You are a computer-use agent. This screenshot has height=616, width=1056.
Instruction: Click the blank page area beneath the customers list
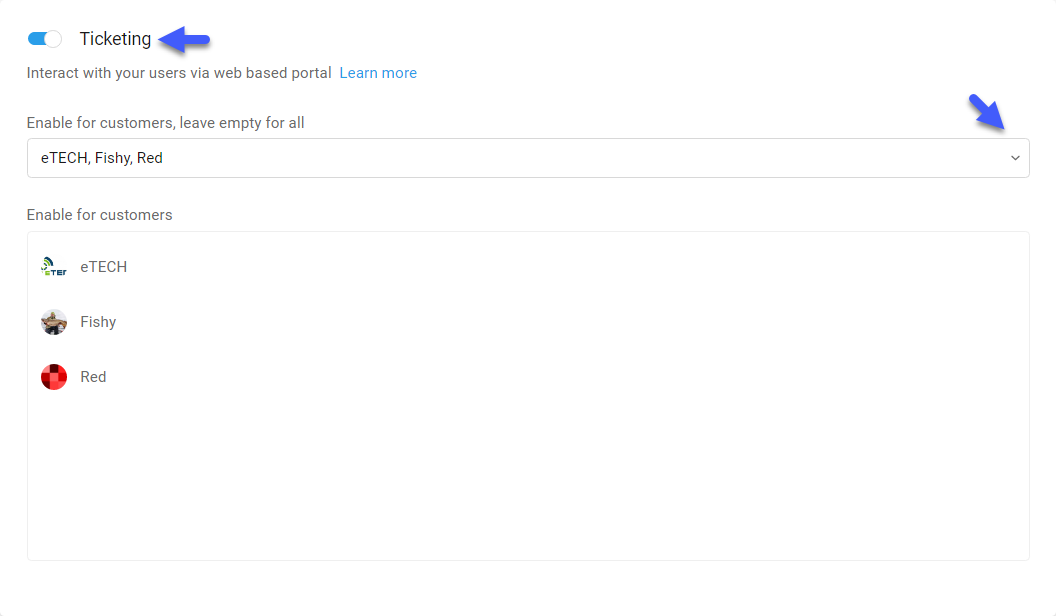point(528,588)
